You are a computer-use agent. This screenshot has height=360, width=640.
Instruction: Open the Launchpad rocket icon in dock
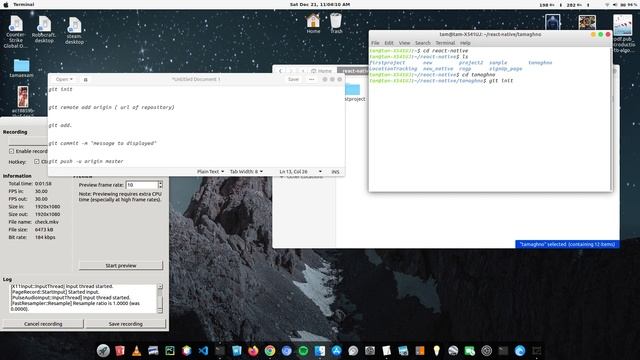click(x=103, y=351)
